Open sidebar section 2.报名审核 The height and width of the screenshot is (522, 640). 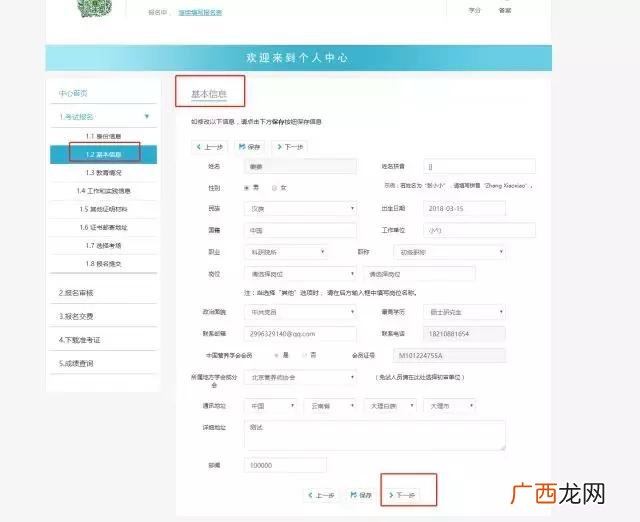(103, 293)
